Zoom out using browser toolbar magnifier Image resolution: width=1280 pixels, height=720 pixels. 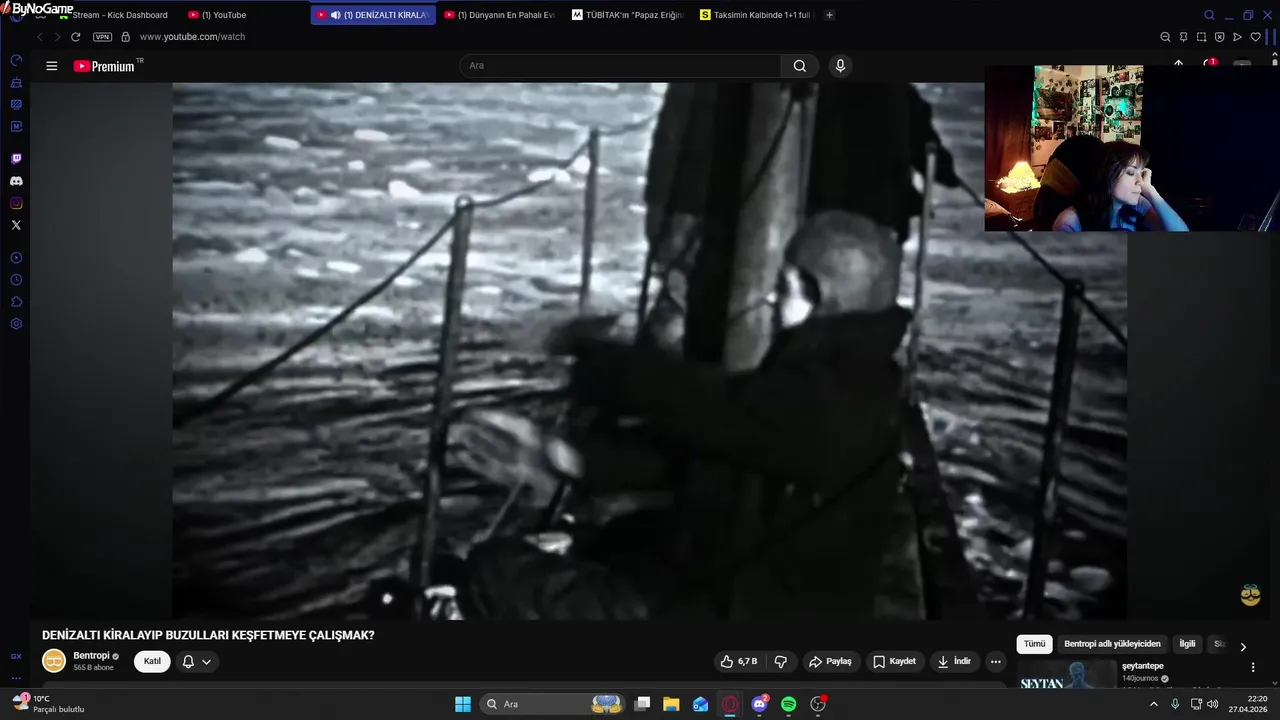pyautogui.click(x=1165, y=37)
